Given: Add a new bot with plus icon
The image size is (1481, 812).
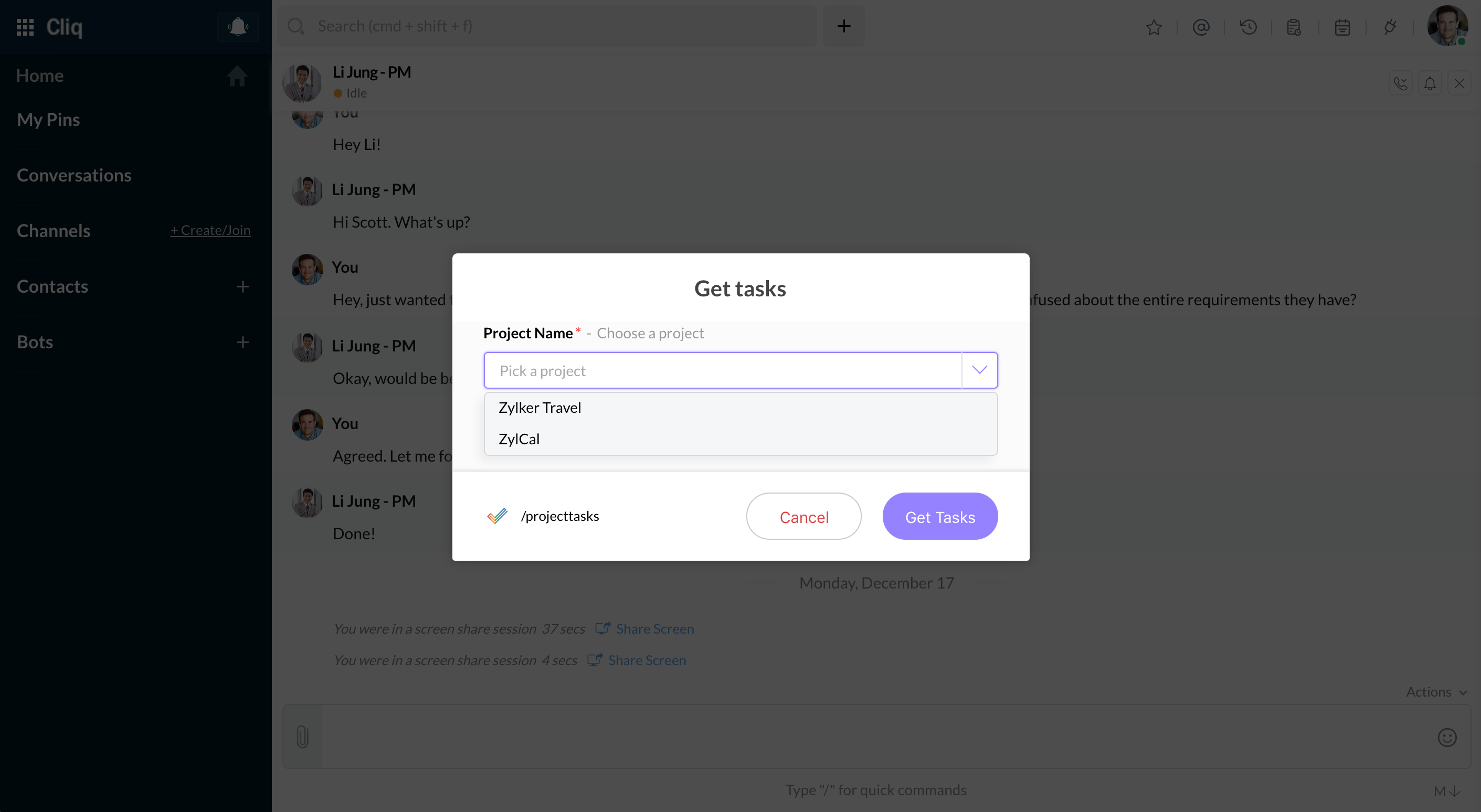Looking at the screenshot, I should (242, 342).
